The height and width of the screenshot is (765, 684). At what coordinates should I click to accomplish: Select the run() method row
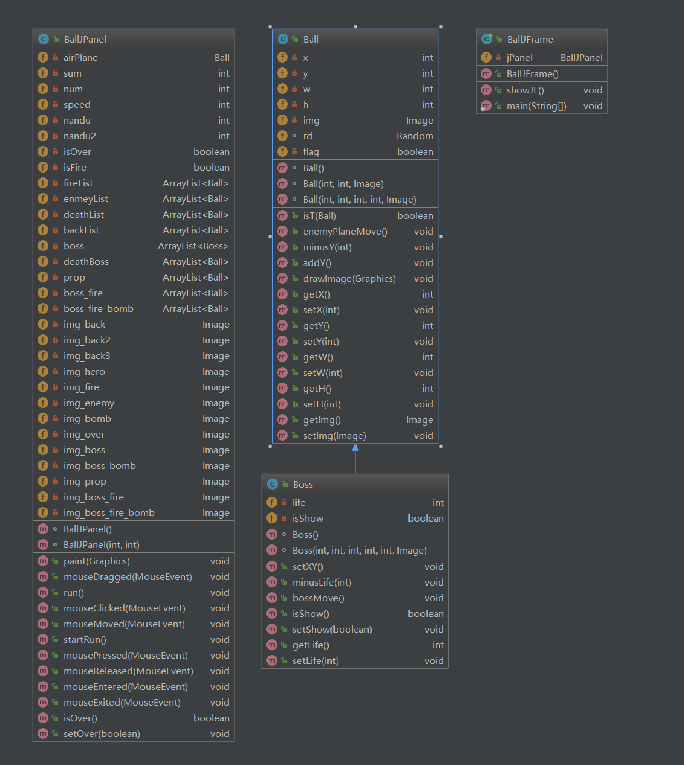133,593
